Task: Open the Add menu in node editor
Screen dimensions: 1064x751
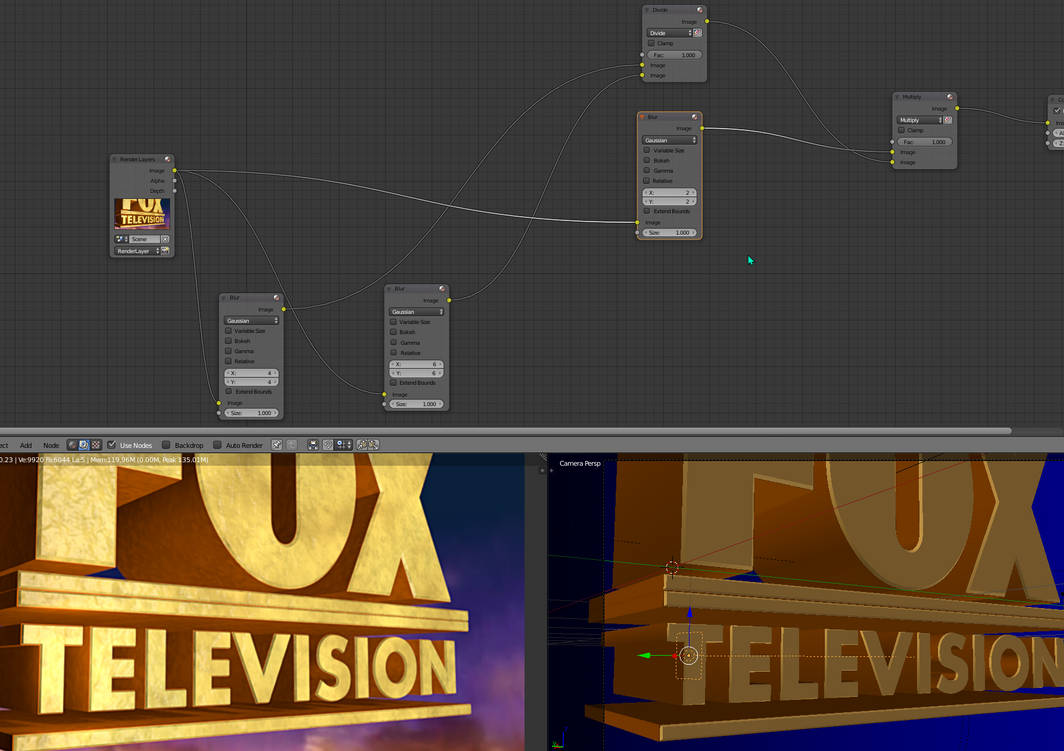Action: (x=26, y=446)
